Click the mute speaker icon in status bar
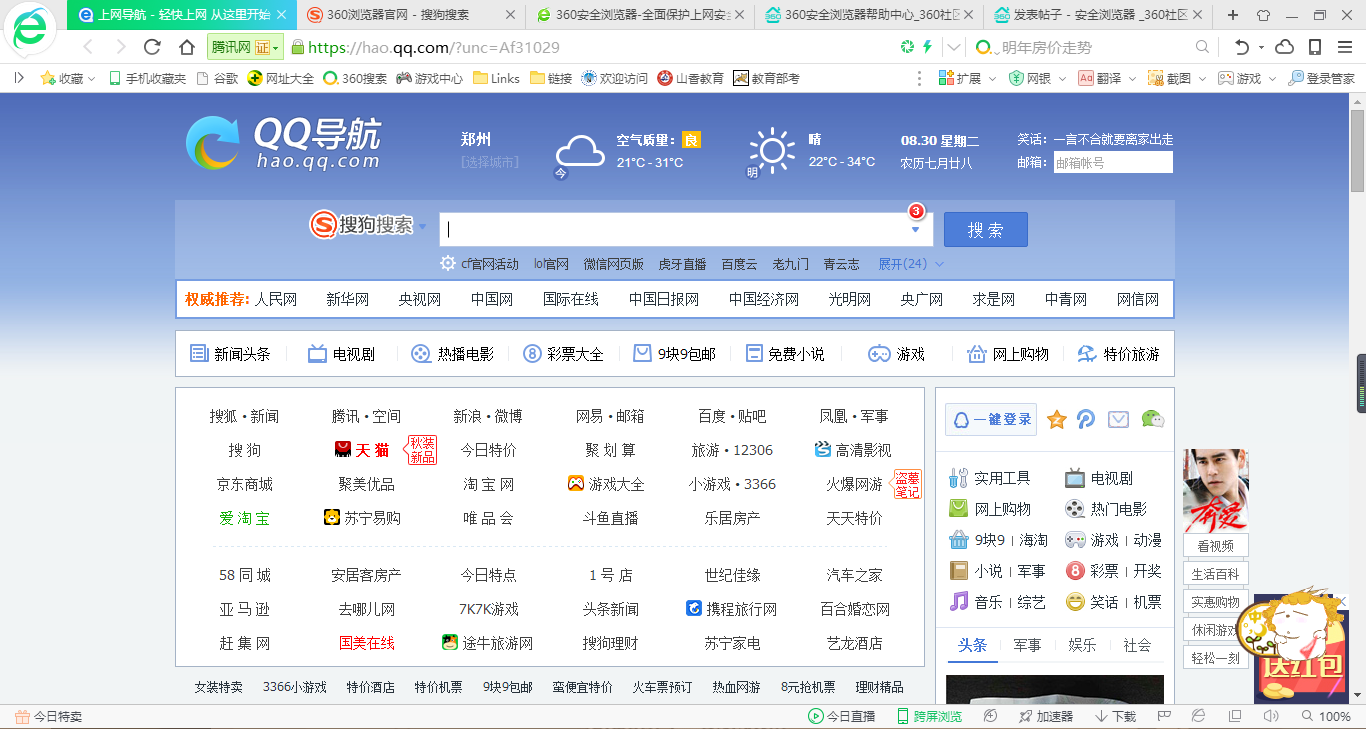 point(1271,716)
